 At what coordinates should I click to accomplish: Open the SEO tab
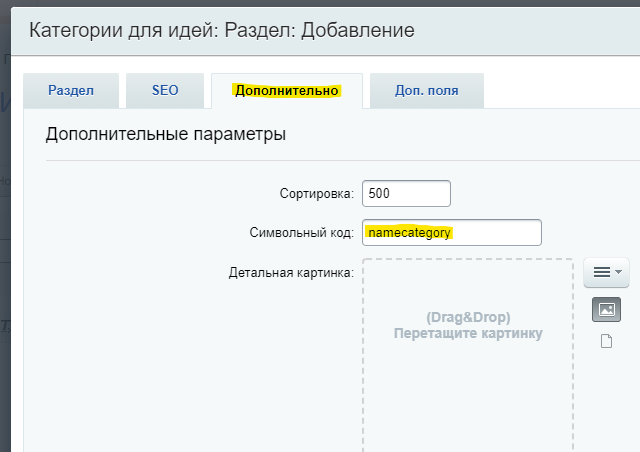(x=165, y=91)
